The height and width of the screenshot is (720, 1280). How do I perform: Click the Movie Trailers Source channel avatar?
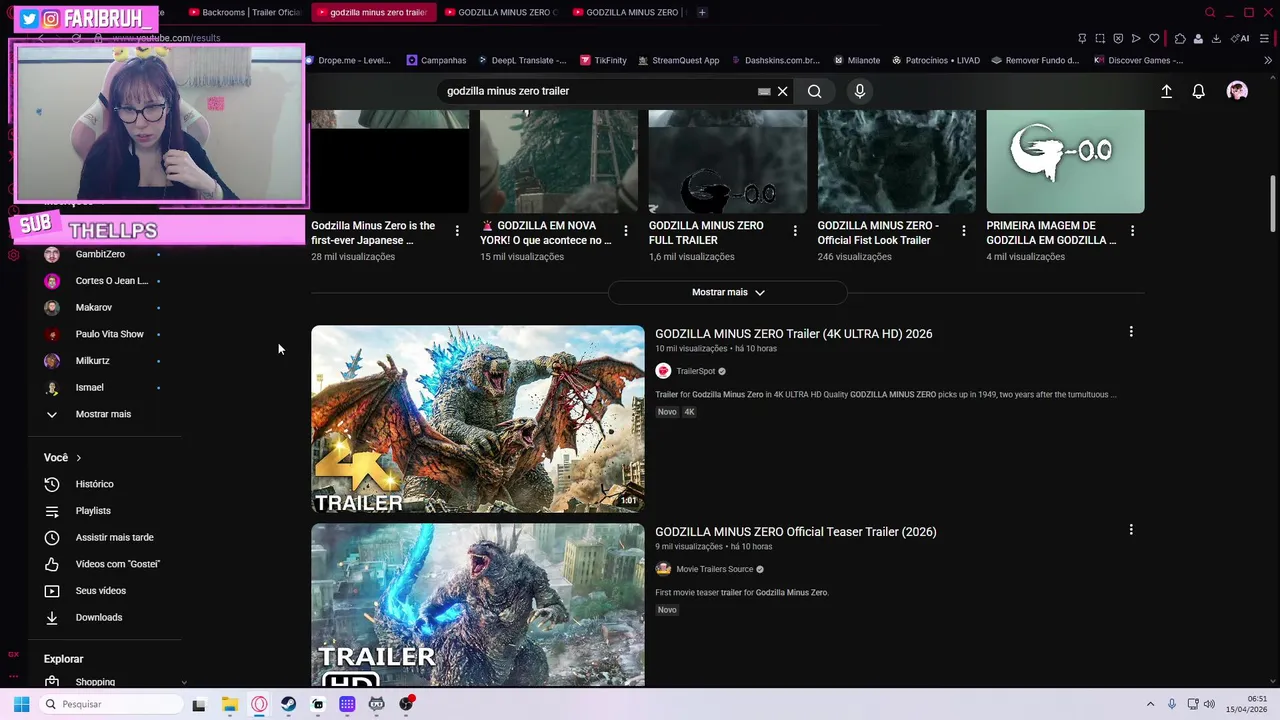click(663, 569)
